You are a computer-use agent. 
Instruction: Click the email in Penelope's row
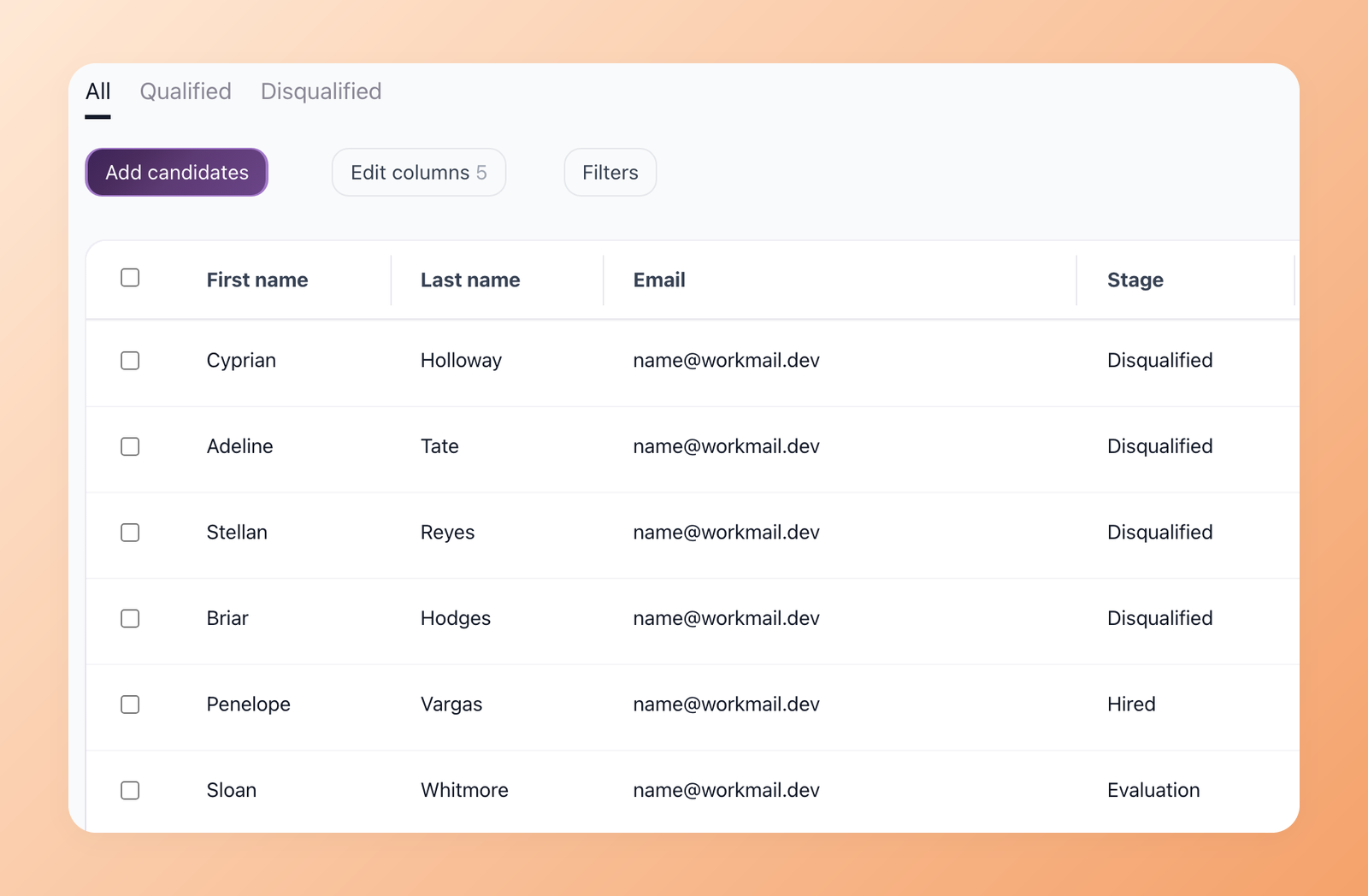pyautogui.click(x=727, y=704)
